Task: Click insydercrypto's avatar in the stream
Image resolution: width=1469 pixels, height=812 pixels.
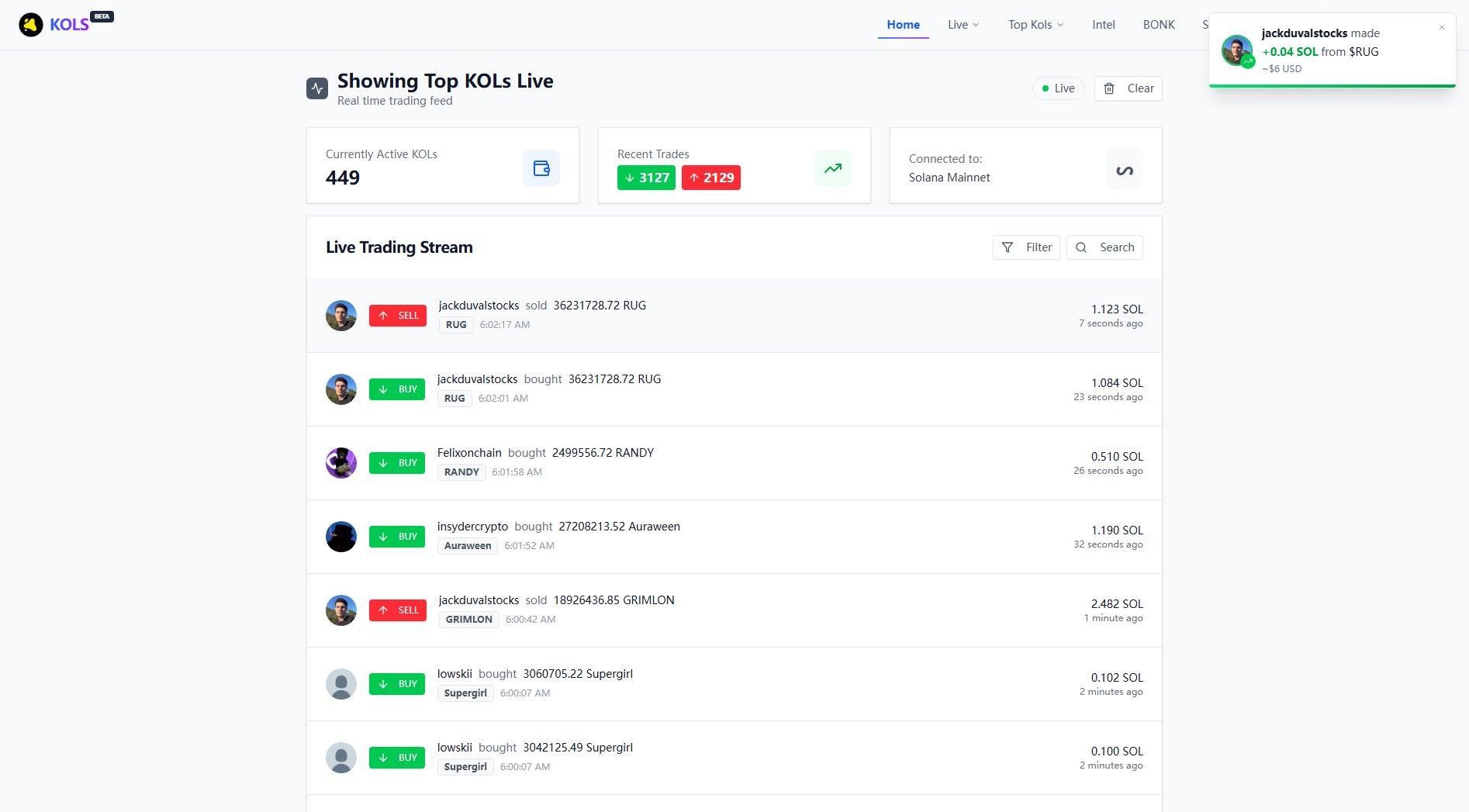Action: click(x=341, y=537)
